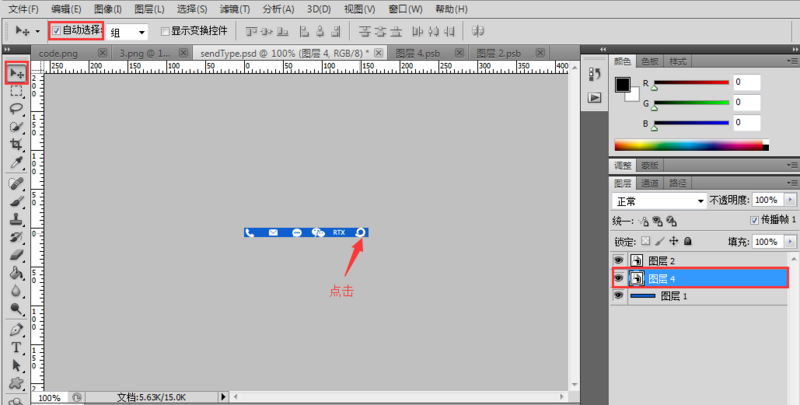Open the History panel icon

pyautogui.click(x=594, y=74)
